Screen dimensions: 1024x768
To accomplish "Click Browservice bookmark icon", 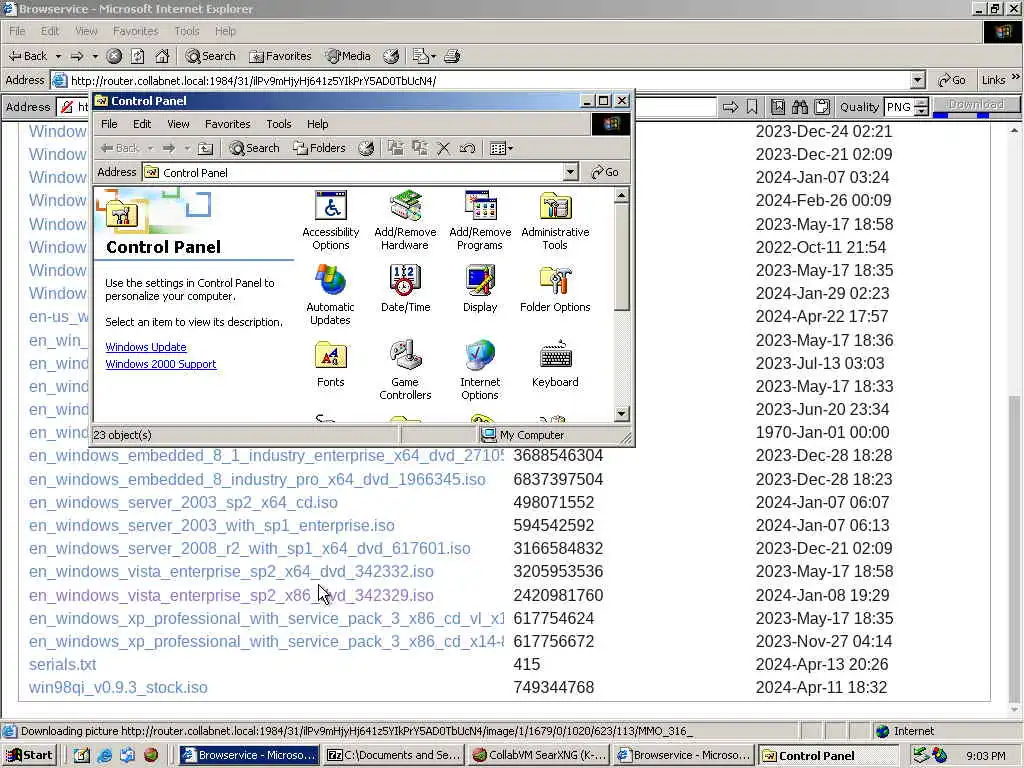I will [752, 106].
